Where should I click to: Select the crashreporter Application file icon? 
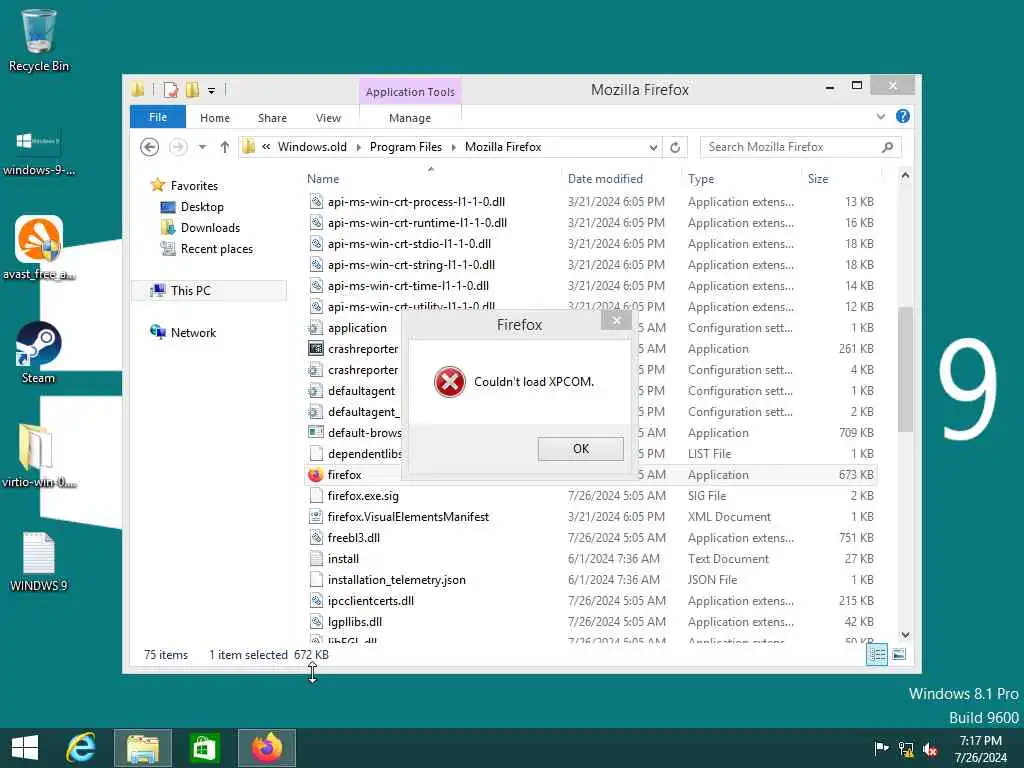[316, 349]
